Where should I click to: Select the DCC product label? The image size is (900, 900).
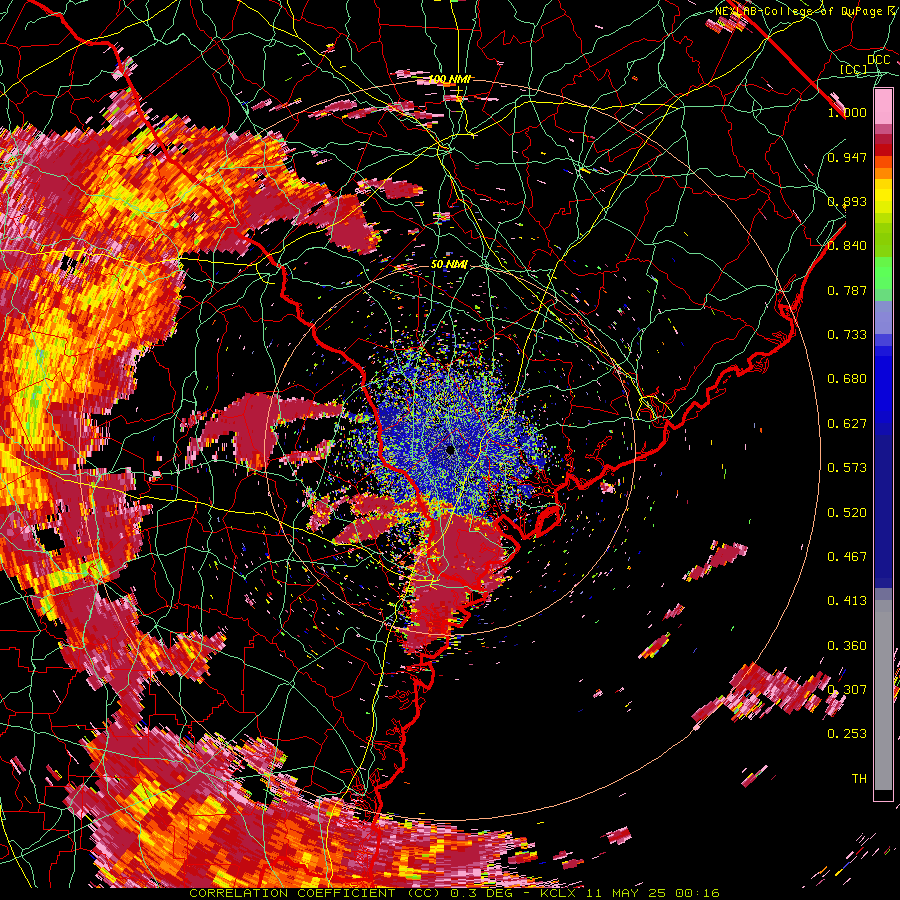click(x=879, y=60)
